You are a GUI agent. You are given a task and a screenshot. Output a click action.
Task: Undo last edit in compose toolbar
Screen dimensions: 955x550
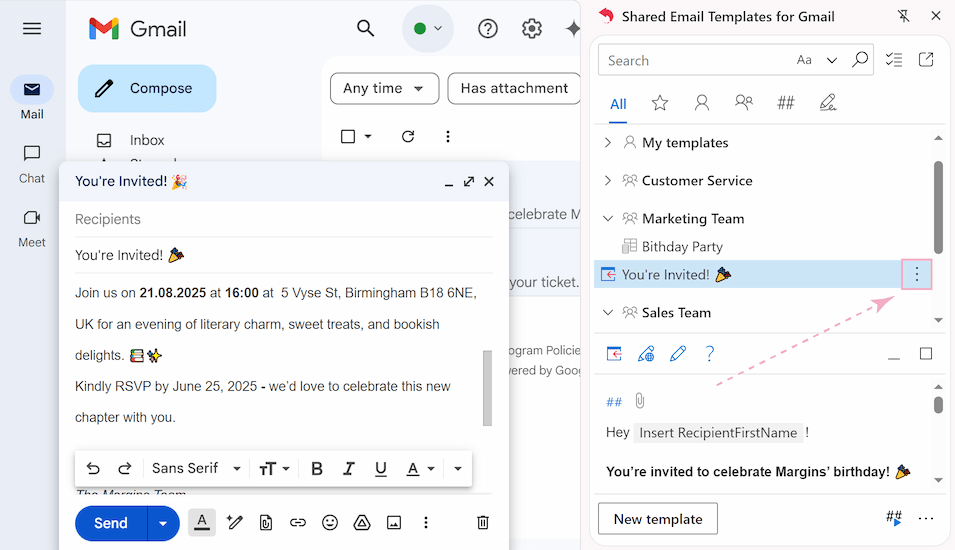[93, 468]
